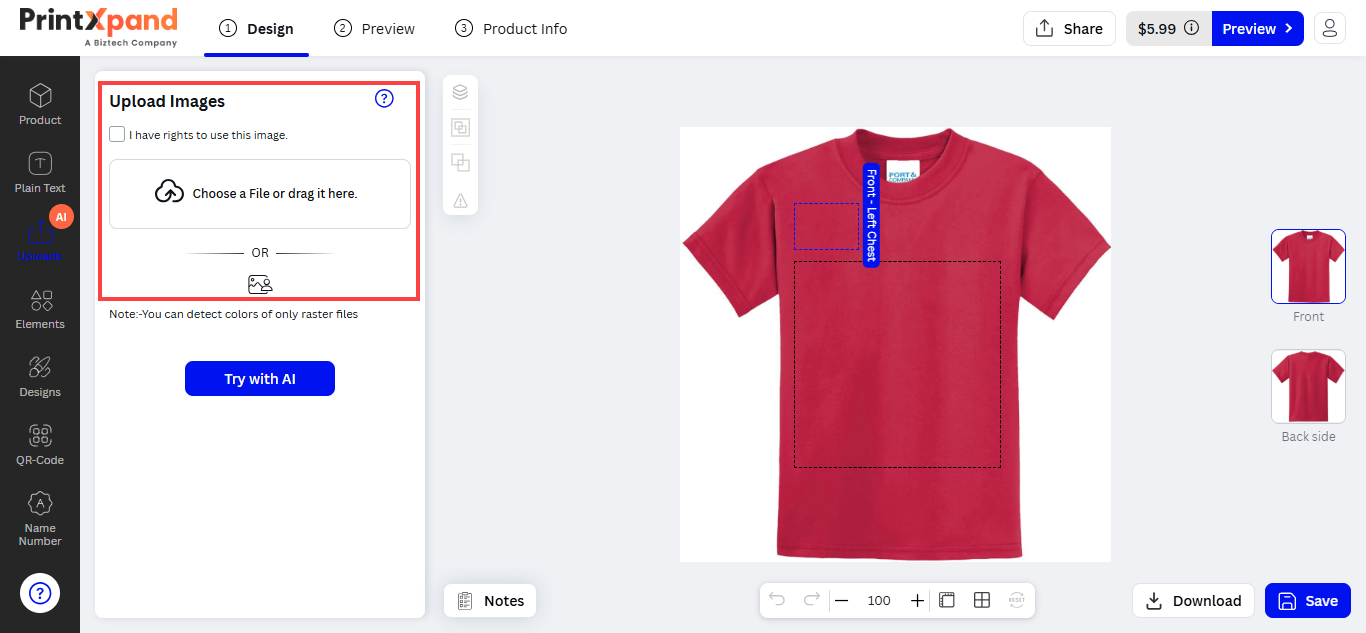Click the Try with AI button
Viewport: 1366px width, 633px height.
pyautogui.click(x=260, y=379)
